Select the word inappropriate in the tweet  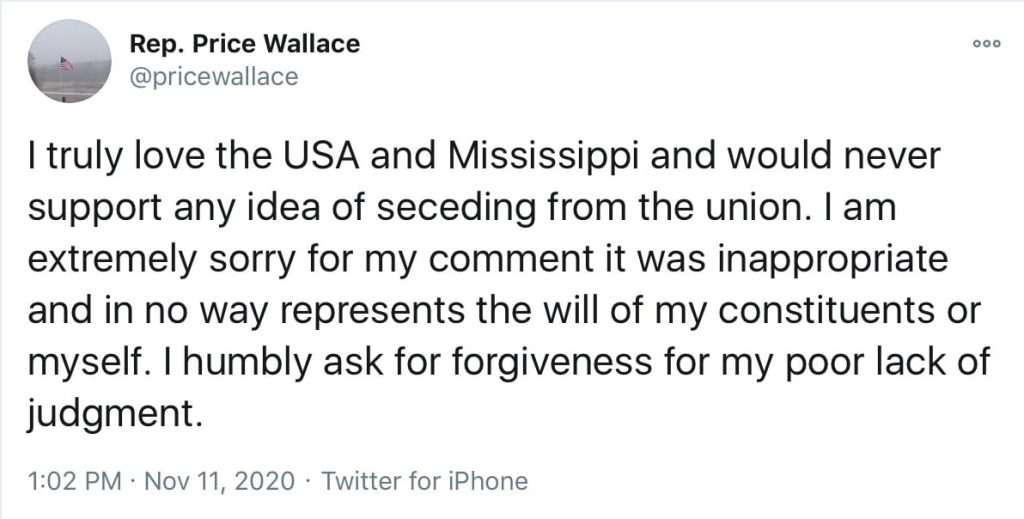pos(833,260)
